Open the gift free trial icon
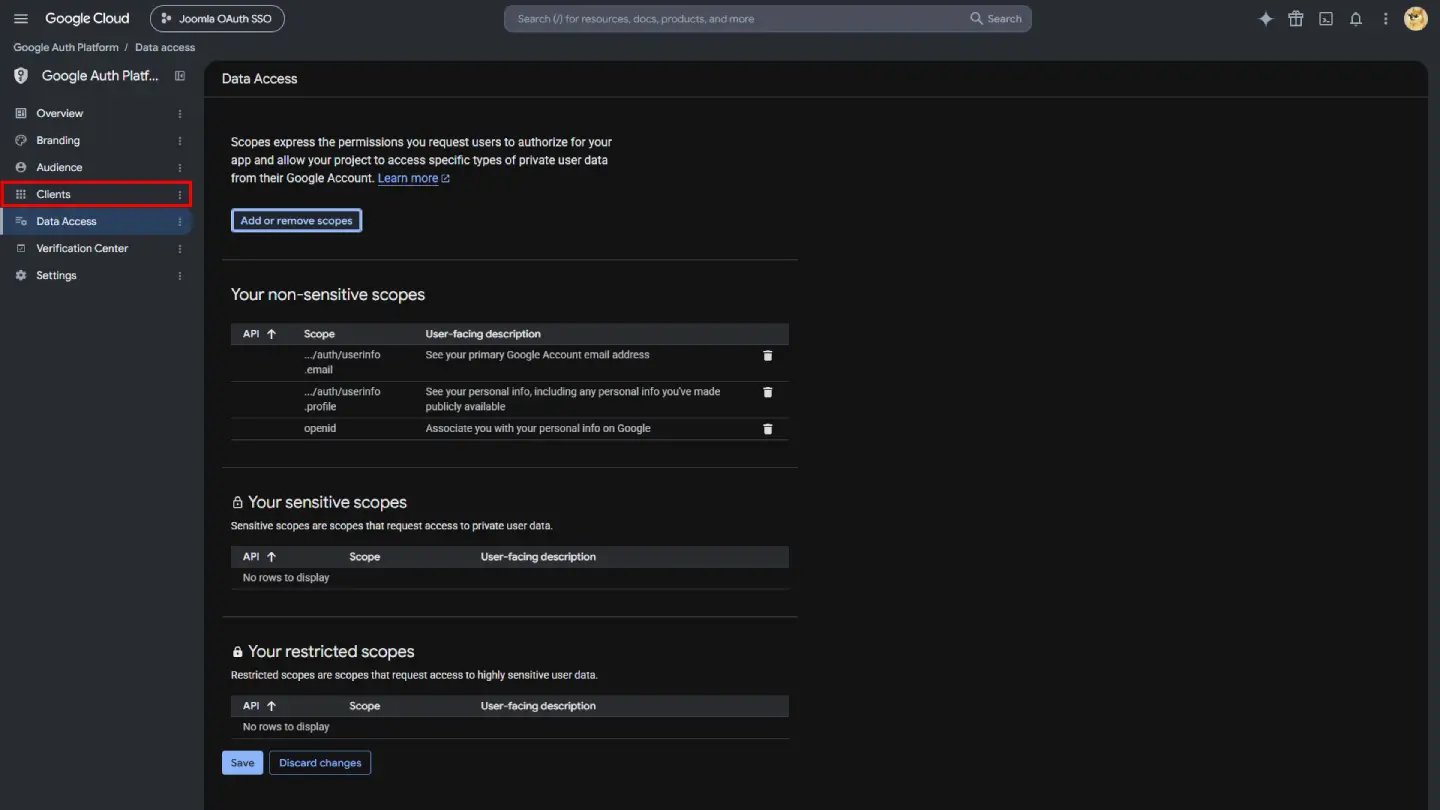The height and width of the screenshot is (810, 1440). [x=1296, y=19]
